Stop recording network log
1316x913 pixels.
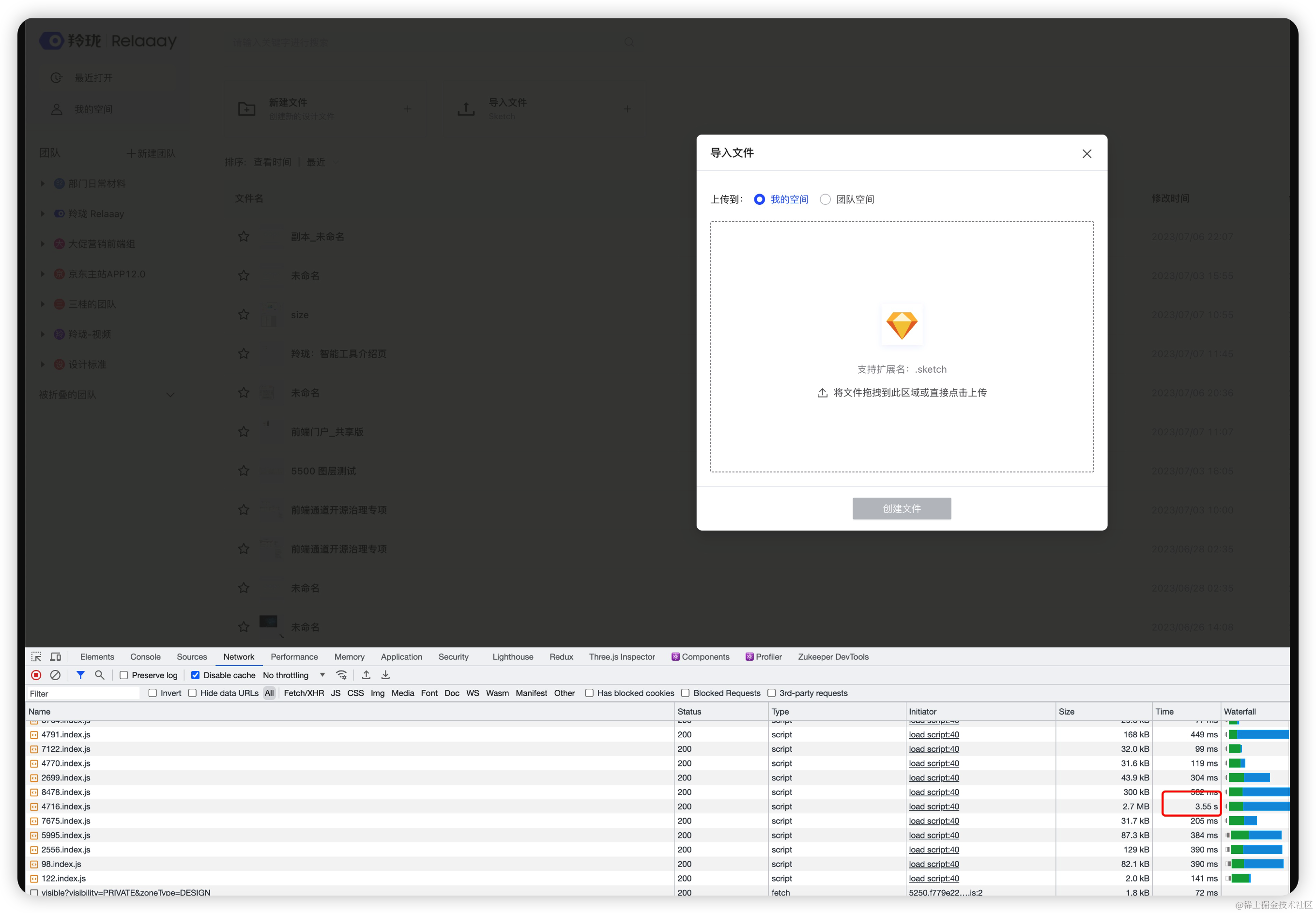pyautogui.click(x=36, y=675)
